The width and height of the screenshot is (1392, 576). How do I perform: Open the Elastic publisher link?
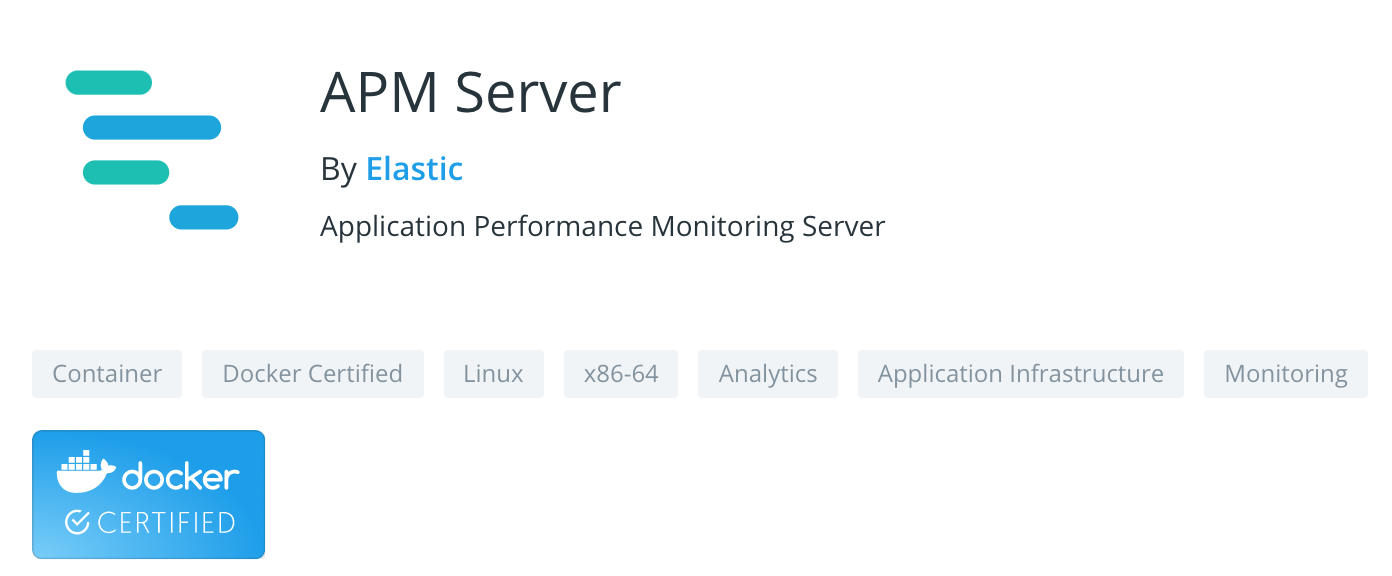pos(414,169)
